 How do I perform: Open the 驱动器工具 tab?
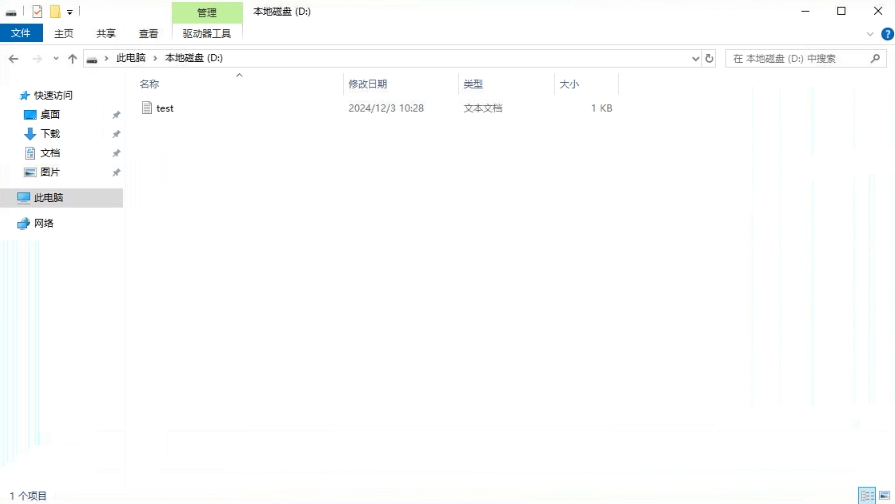(207, 33)
